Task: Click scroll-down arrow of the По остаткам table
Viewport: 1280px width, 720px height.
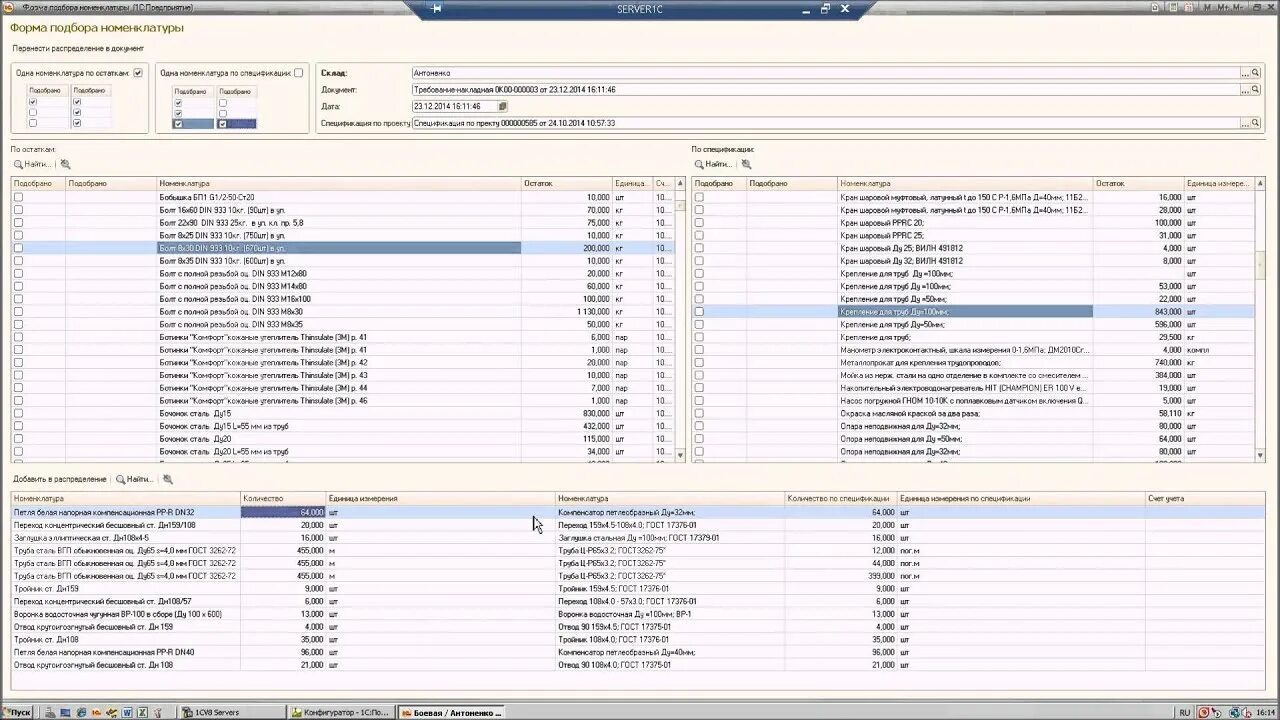Action: coord(681,455)
